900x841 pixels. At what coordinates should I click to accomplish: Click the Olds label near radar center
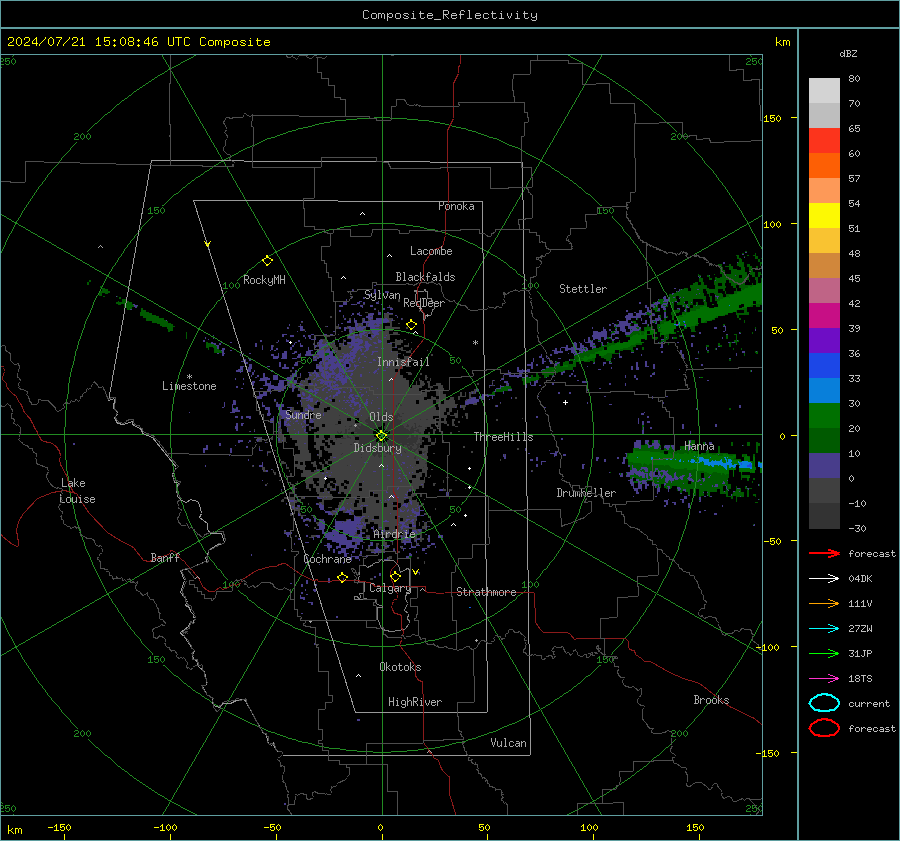(x=381, y=417)
